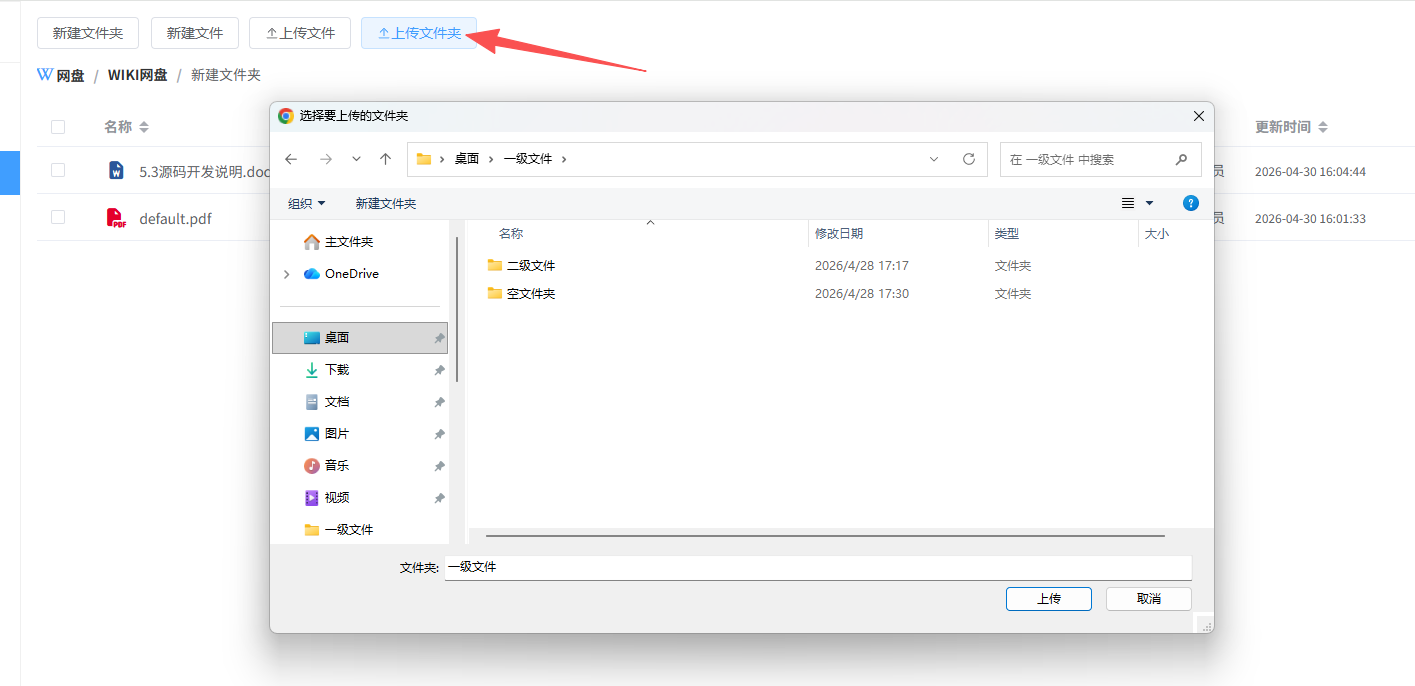Screen dimensions: 1415x686
Task: Click 新建文件夹 in the dialog toolbar
Action: pyautogui.click(x=386, y=203)
